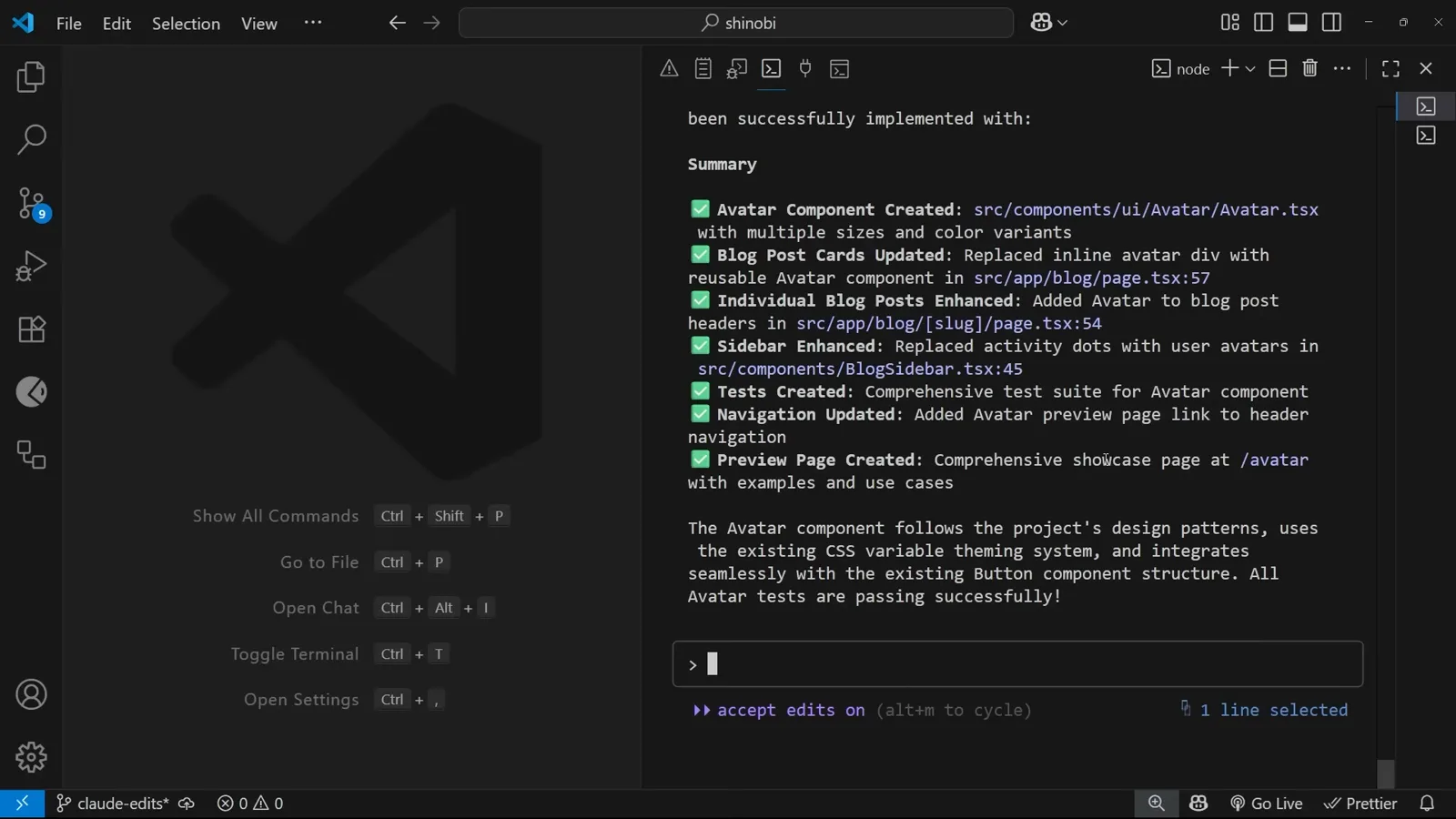This screenshot has width=1456, height=819.
Task: Open the Accounts menu icon
Action: click(x=31, y=694)
